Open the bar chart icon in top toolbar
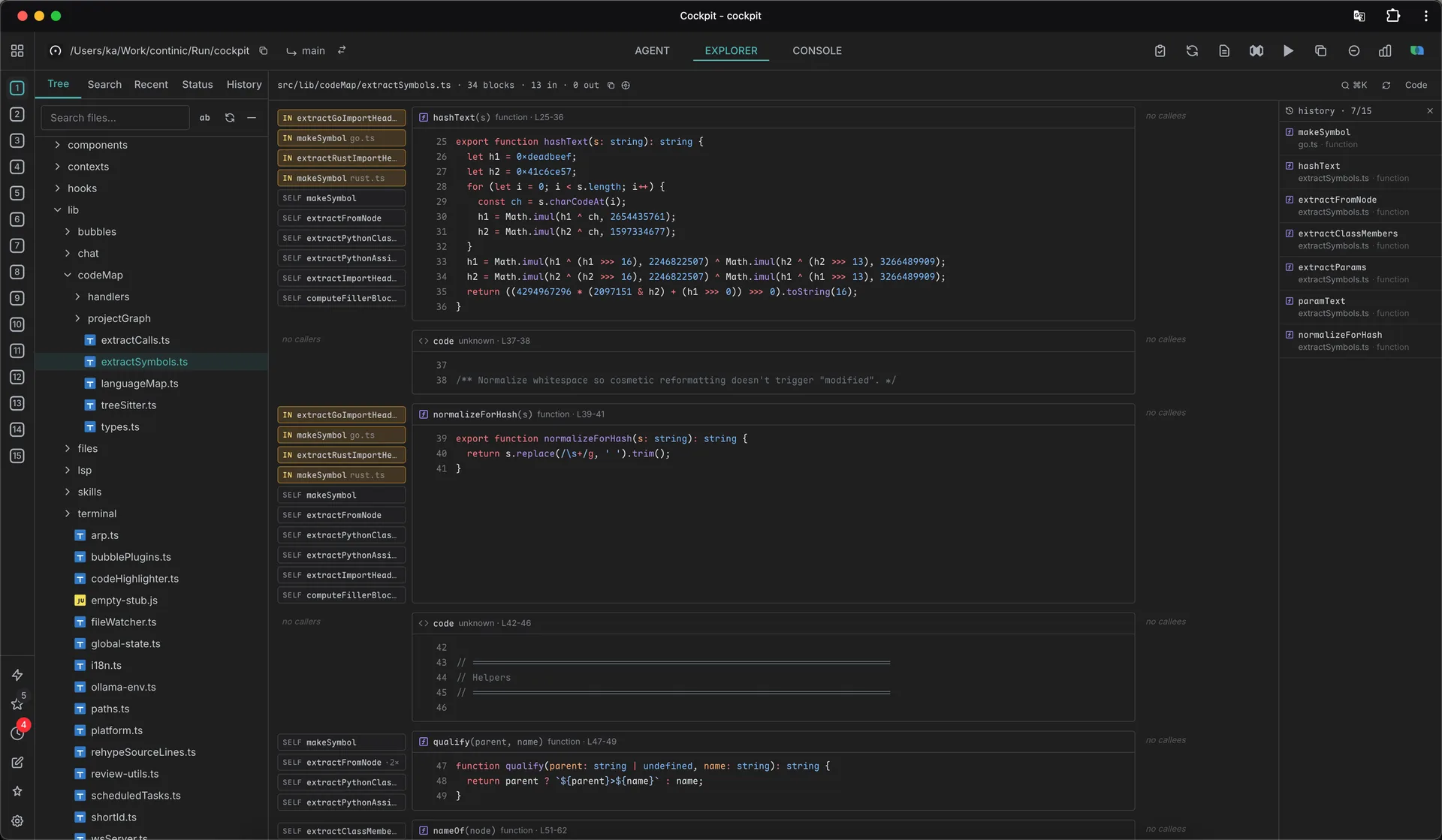 (x=1386, y=50)
